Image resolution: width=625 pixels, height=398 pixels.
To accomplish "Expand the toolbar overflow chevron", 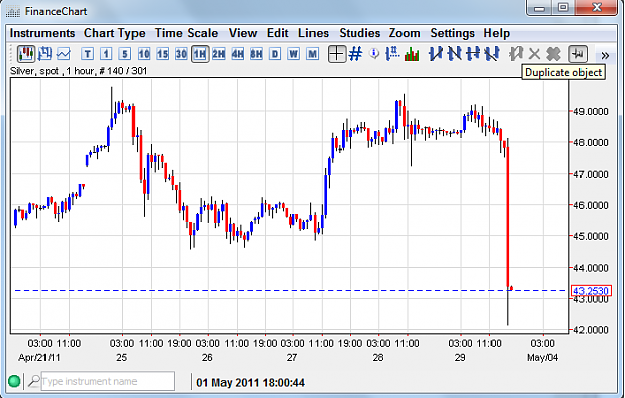I will pos(605,55).
